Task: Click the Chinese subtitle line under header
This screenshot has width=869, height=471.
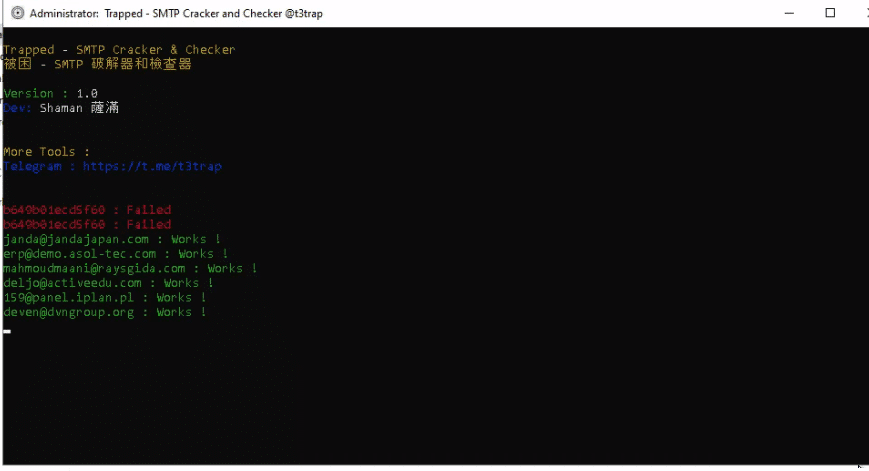Action: pos(98,64)
